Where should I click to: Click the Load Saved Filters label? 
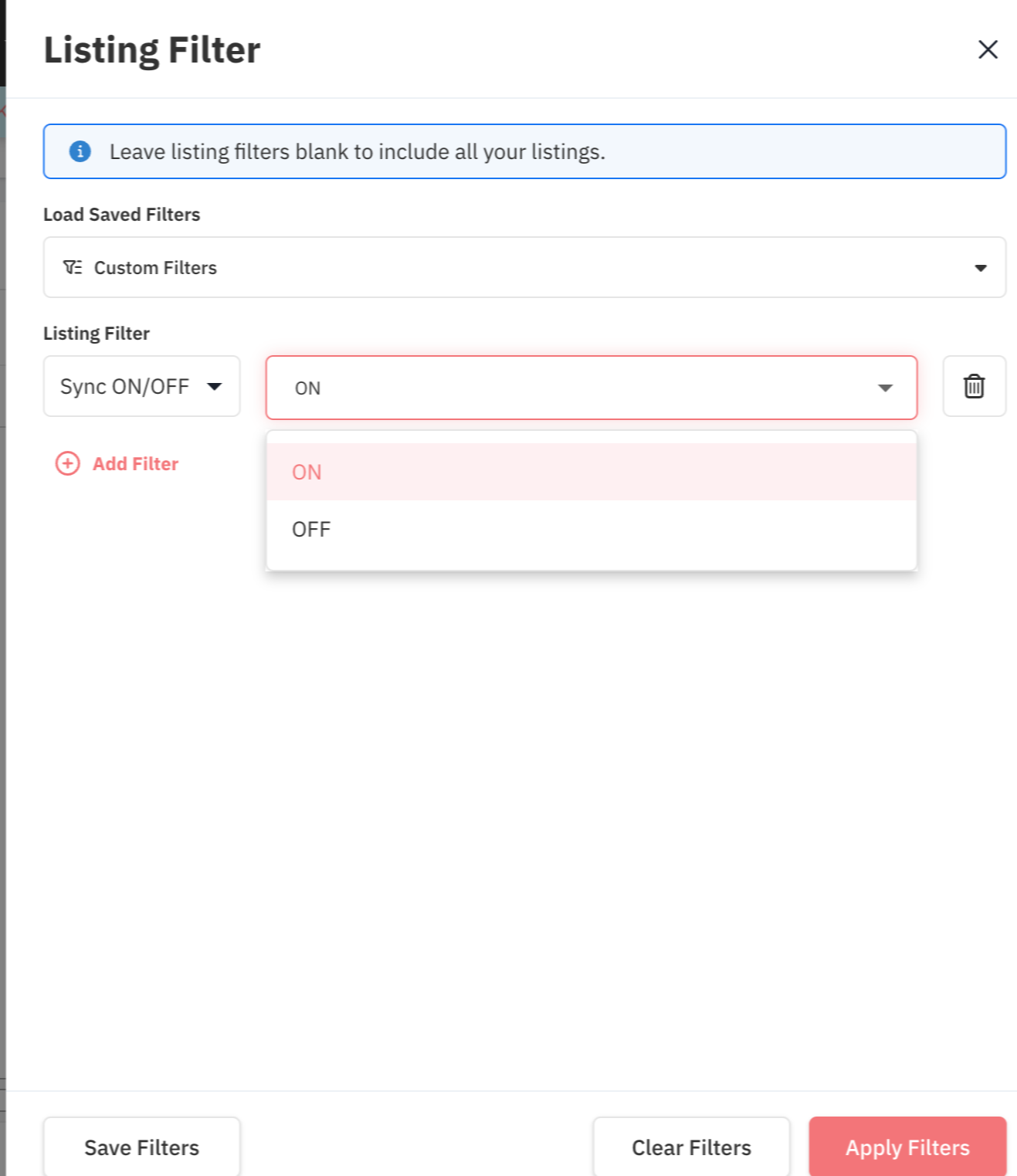coord(121,215)
